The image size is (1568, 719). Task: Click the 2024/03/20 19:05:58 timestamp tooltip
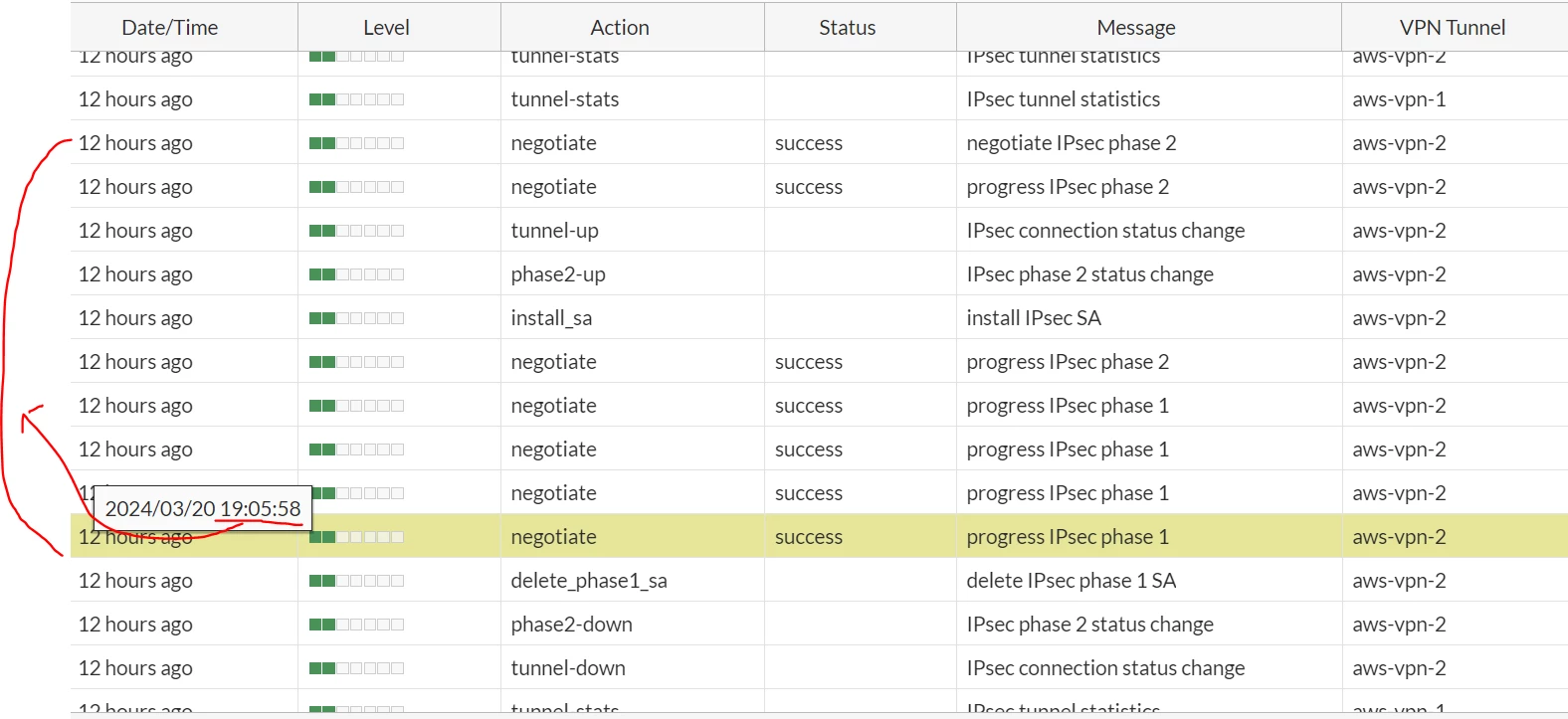(203, 508)
